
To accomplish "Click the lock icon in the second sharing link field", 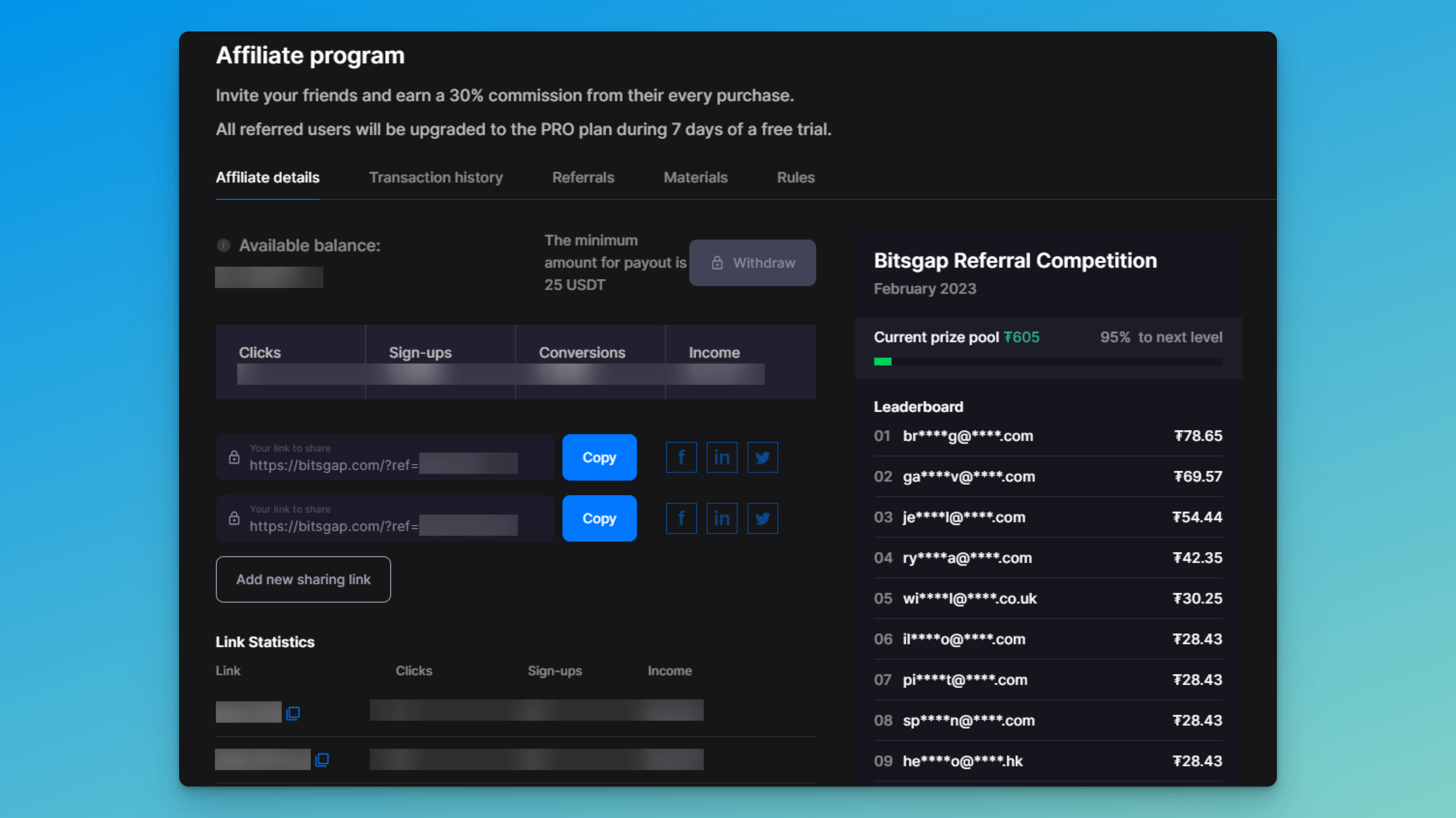I will click(x=234, y=518).
